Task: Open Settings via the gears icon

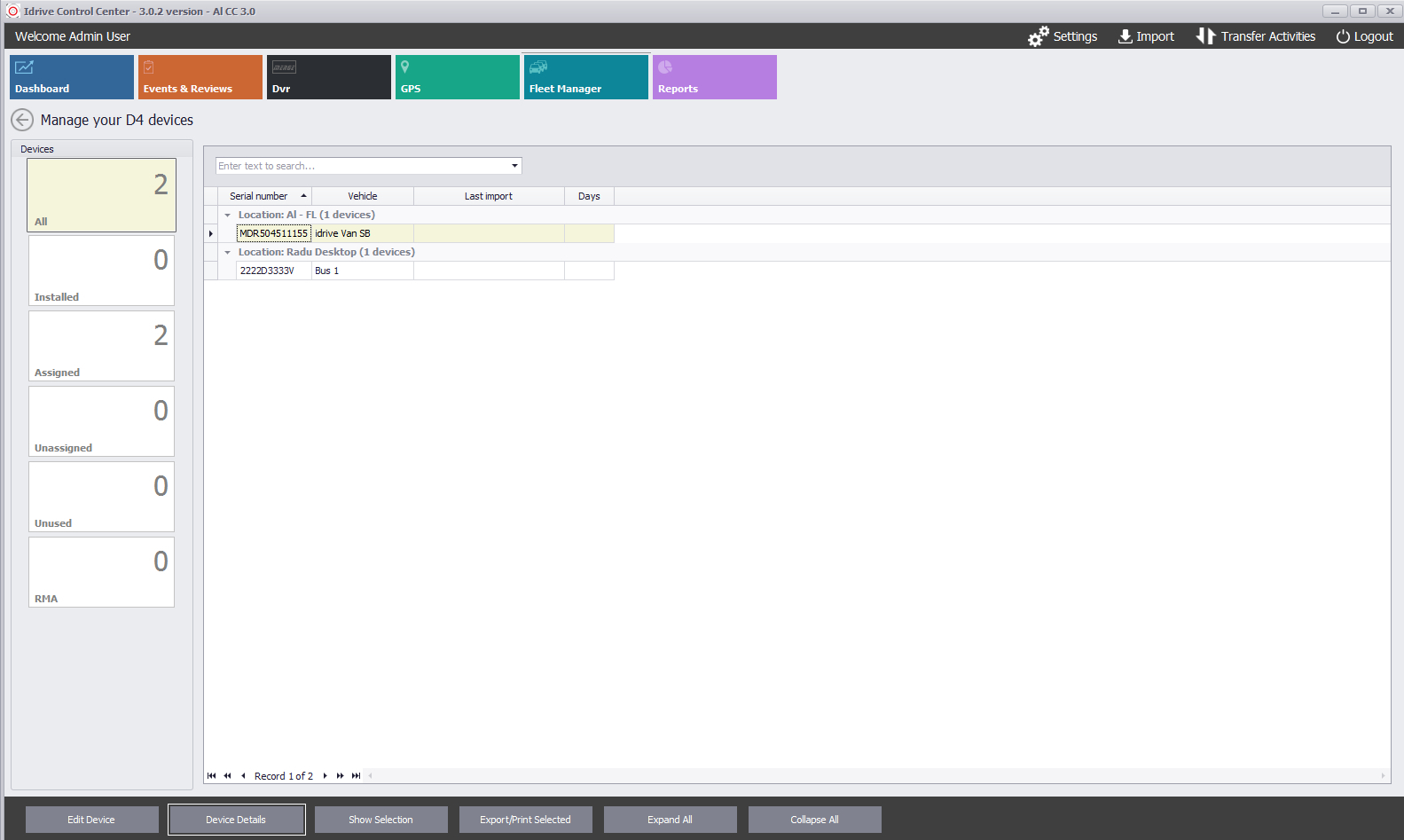Action: point(1038,36)
